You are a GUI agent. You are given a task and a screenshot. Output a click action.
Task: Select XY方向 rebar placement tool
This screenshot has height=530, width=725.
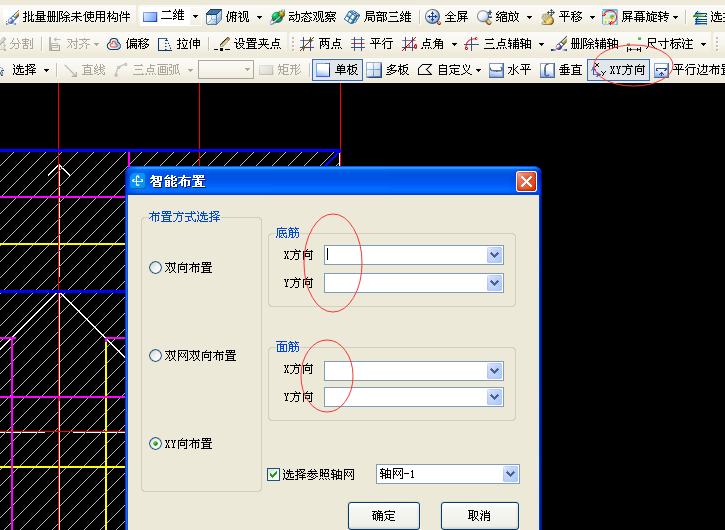[619, 70]
